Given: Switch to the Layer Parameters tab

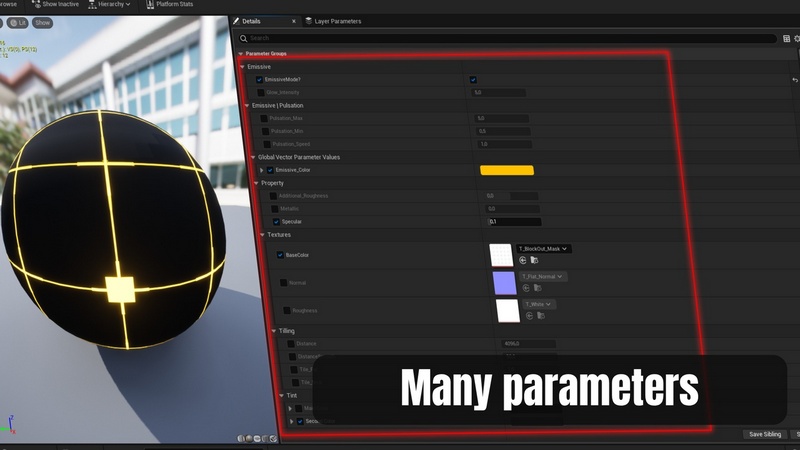Looking at the screenshot, I should pos(335,21).
